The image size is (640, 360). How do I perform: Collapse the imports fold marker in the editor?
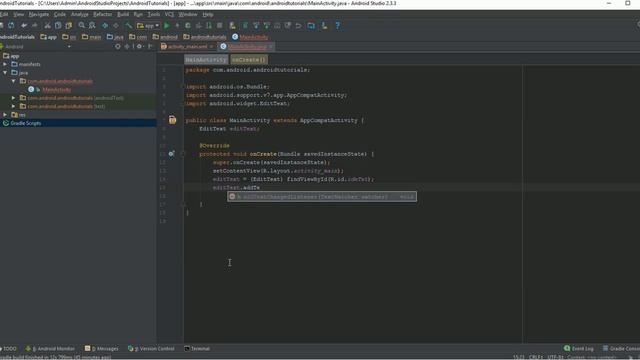tap(183, 87)
